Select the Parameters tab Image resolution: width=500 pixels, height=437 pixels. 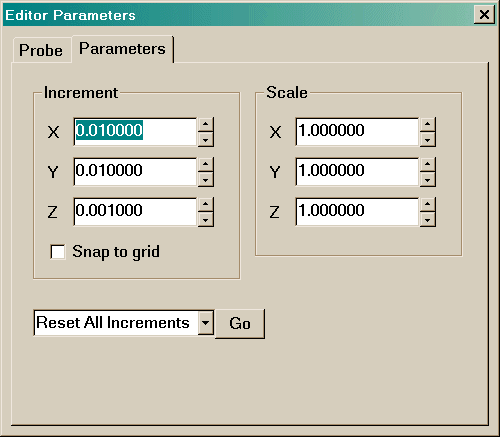(x=122, y=49)
